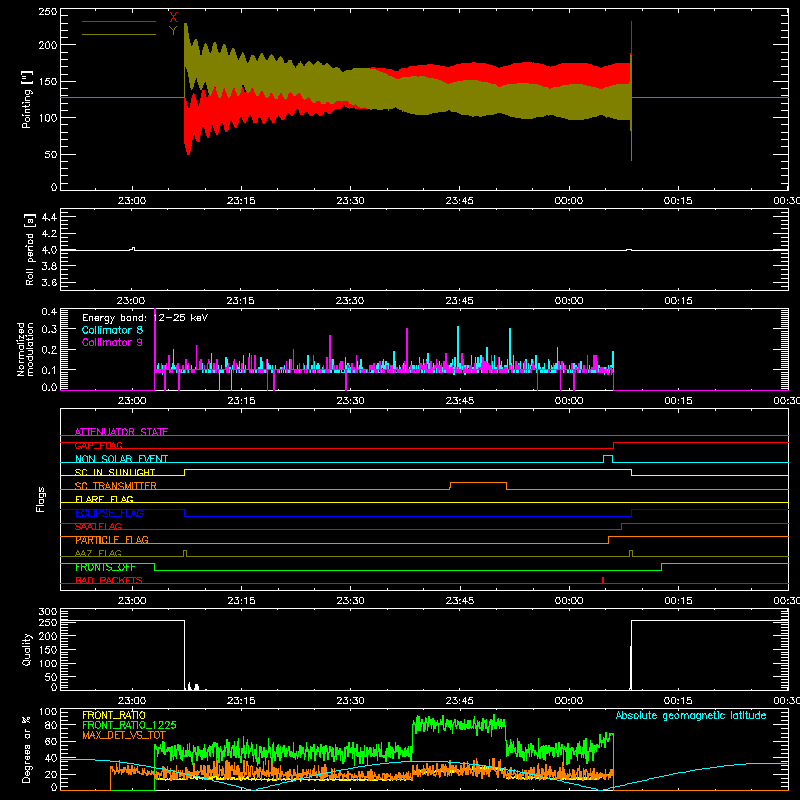Click the GAP_FLAG label
Screen dimensions: 800x800
98,445
